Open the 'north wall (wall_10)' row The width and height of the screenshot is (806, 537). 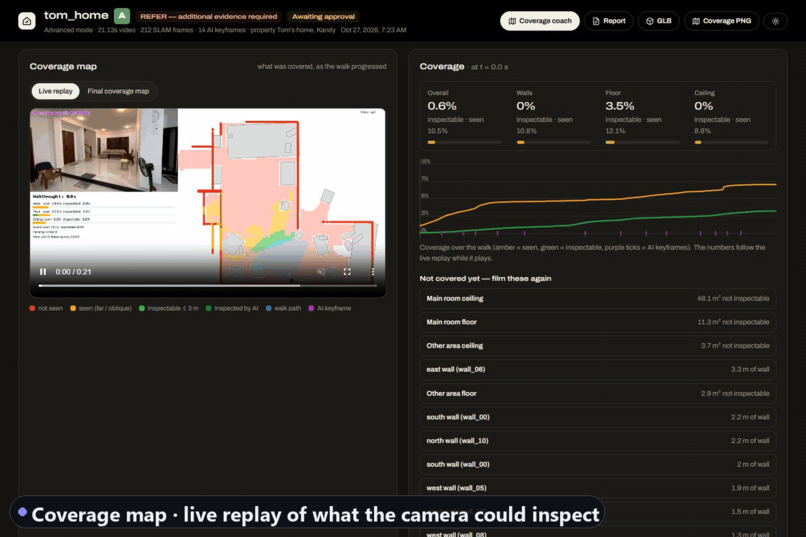tap(597, 441)
